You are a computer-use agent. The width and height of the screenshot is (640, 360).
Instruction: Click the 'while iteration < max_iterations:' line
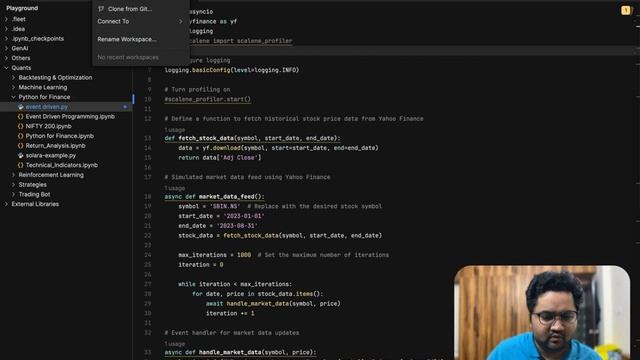[235, 284]
